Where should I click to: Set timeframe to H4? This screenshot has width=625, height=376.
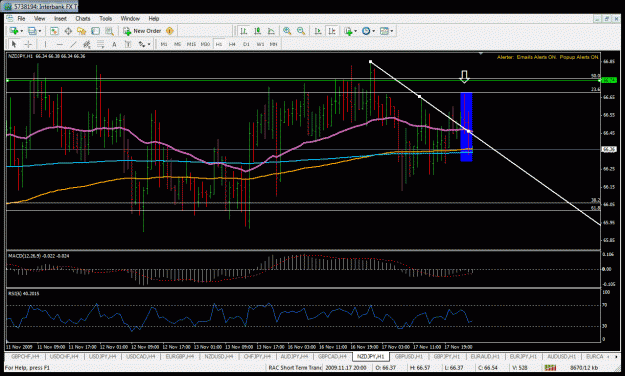[x=232, y=44]
